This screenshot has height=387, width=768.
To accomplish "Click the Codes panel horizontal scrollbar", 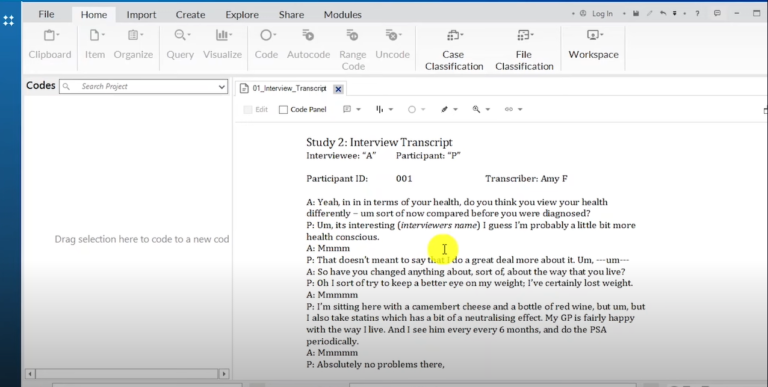I will 127,374.
